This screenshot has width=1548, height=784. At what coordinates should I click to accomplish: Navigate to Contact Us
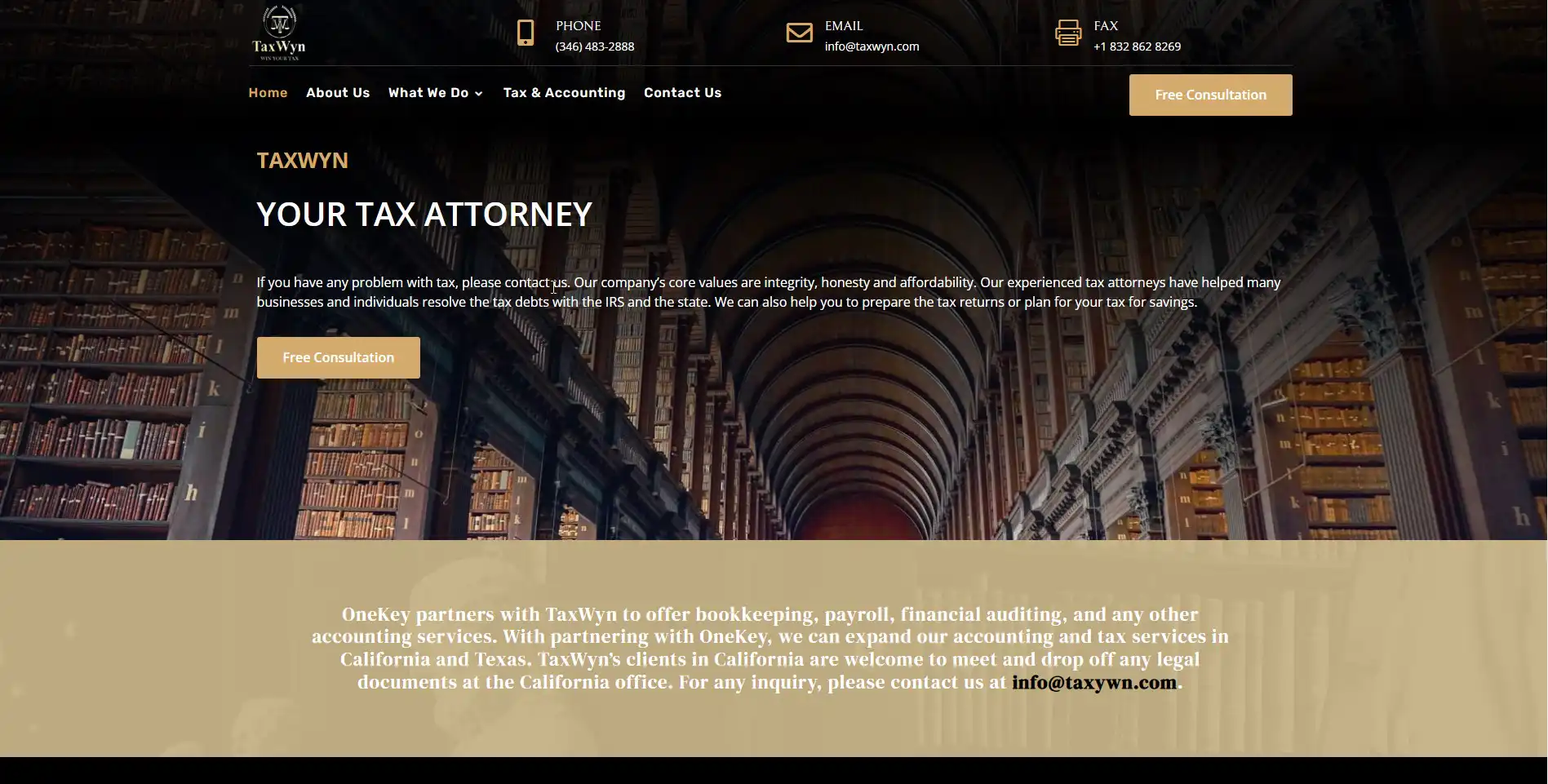pyautogui.click(x=682, y=93)
